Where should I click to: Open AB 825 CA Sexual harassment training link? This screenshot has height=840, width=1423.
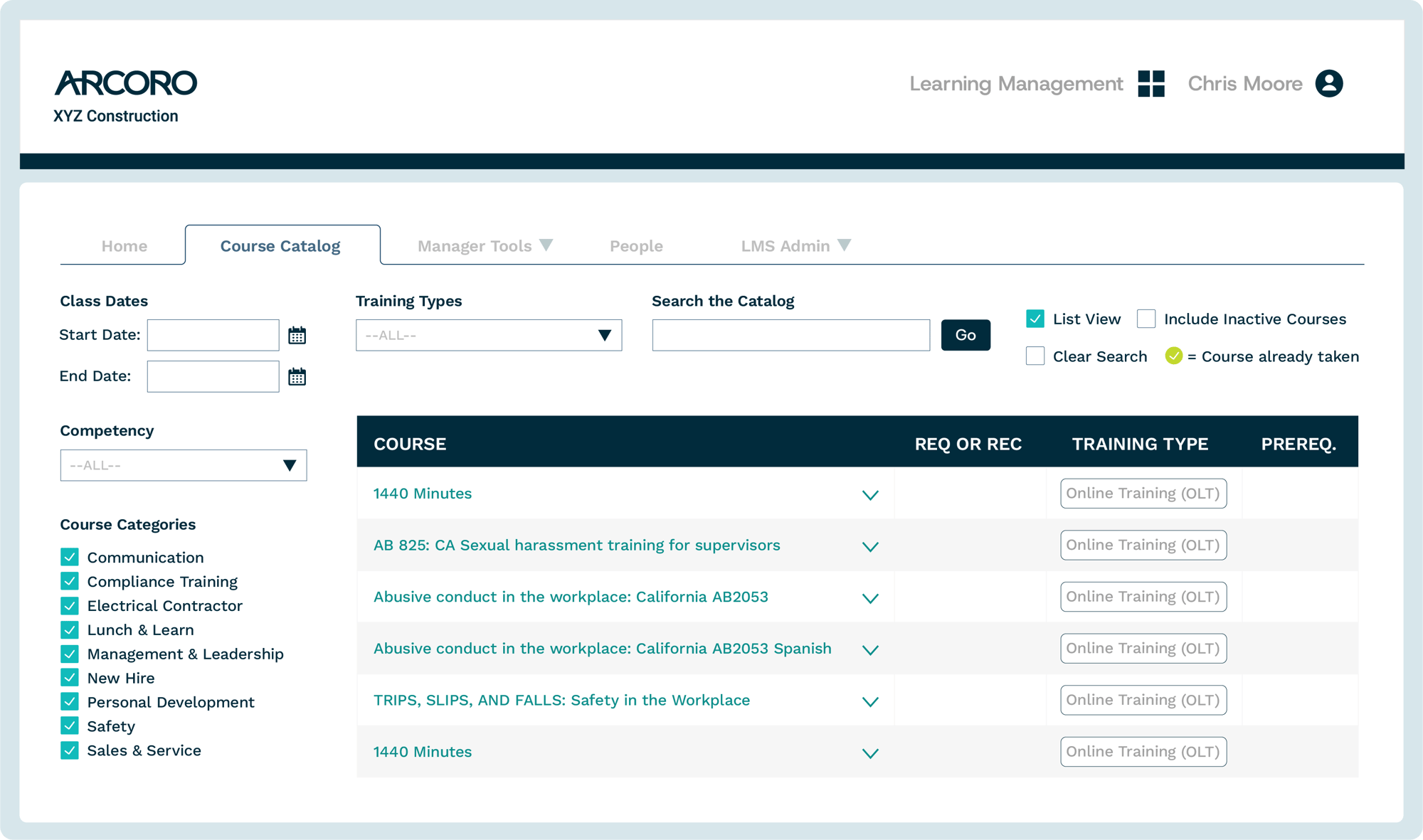[x=577, y=546]
